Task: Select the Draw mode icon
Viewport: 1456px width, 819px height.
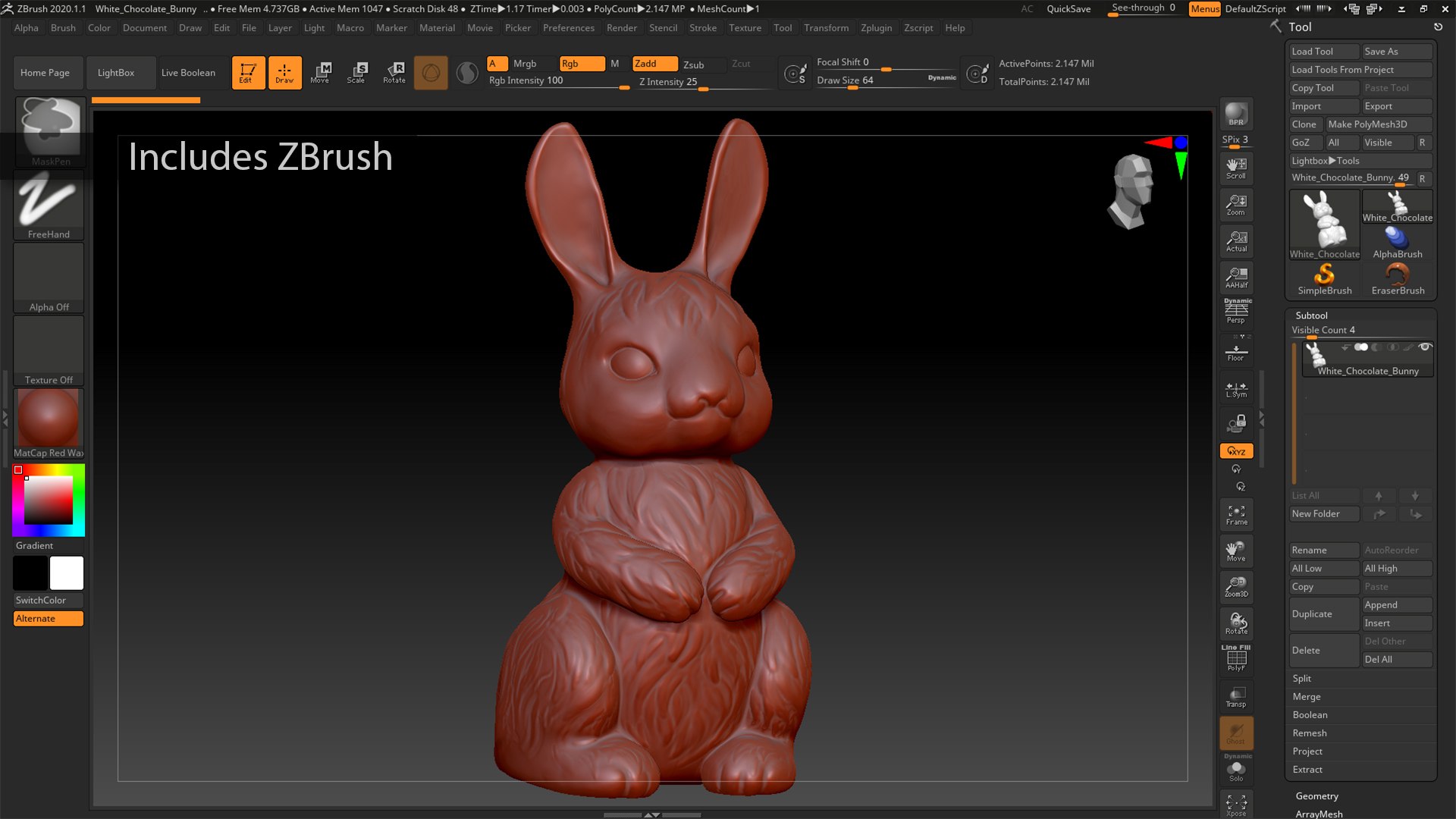Action: pos(284,73)
